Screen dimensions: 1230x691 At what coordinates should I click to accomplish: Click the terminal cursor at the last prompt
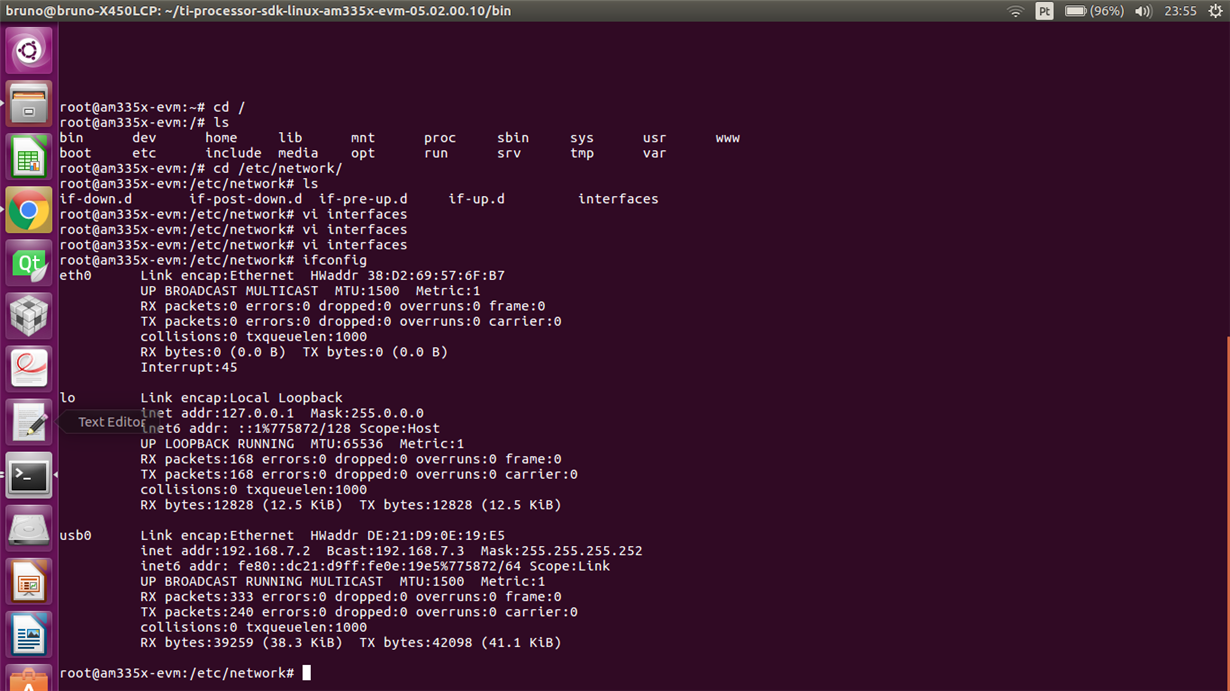[306, 673]
